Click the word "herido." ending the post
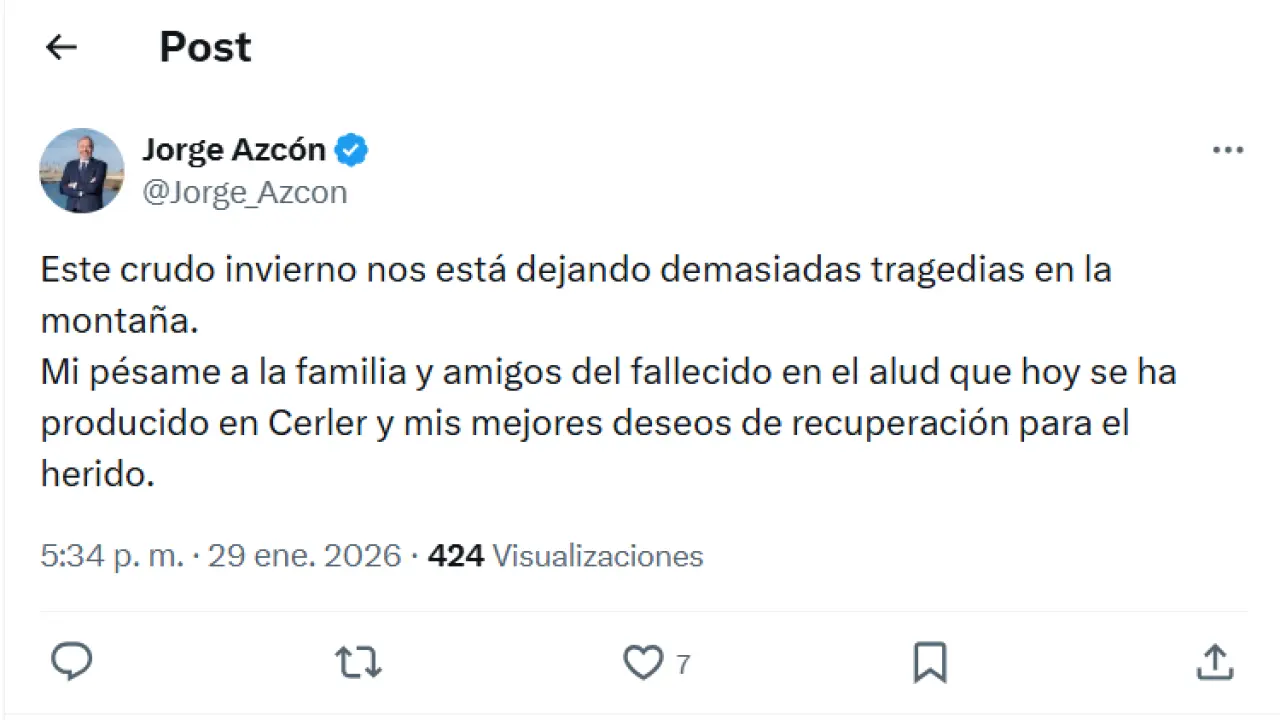The width and height of the screenshot is (1280, 720). click(x=98, y=475)
